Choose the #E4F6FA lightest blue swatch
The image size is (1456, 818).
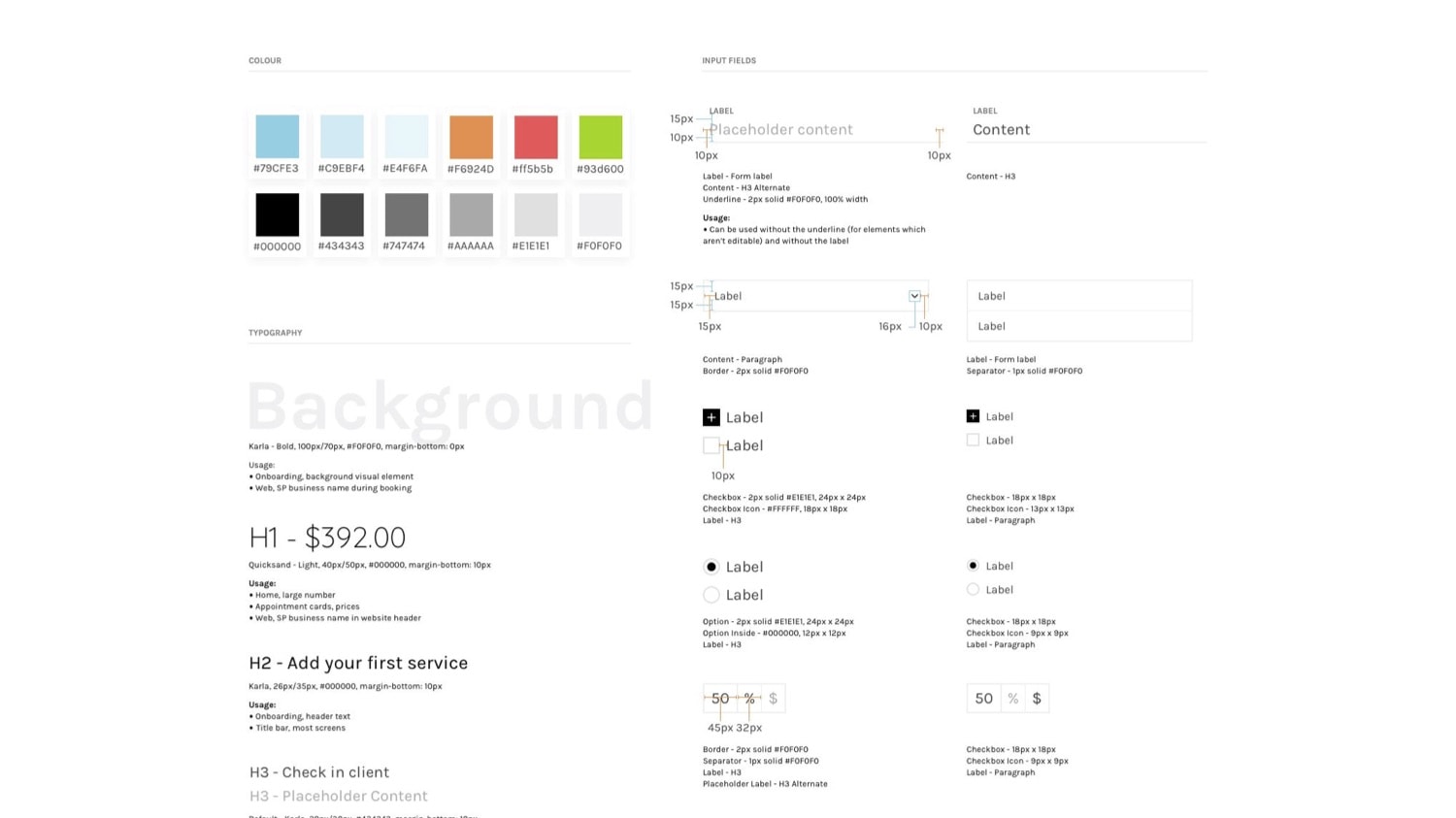pos(406,137)
